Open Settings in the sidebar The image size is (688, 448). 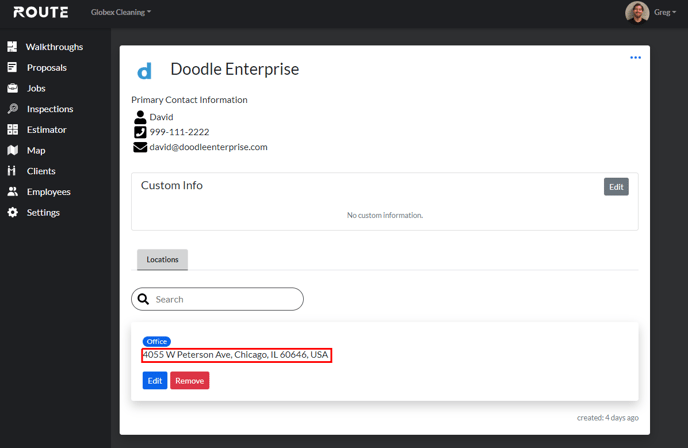coord(43,212)
